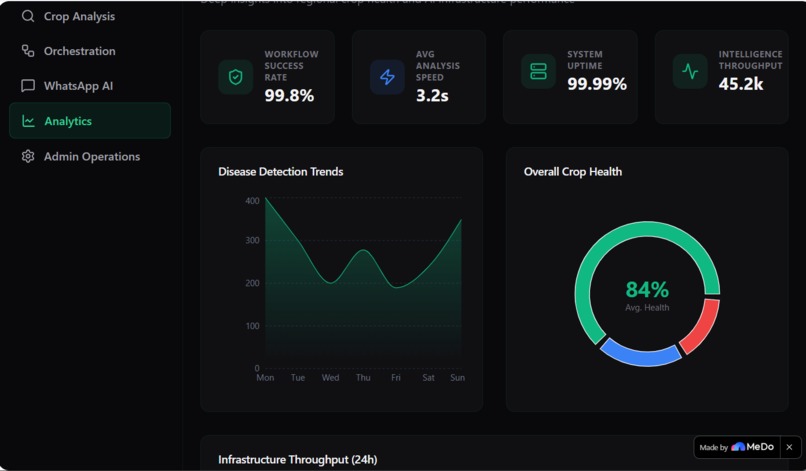This screenshot has width=806, height=471.
Task: Open Orchestration in the sidebar
Action: [90, 51]
